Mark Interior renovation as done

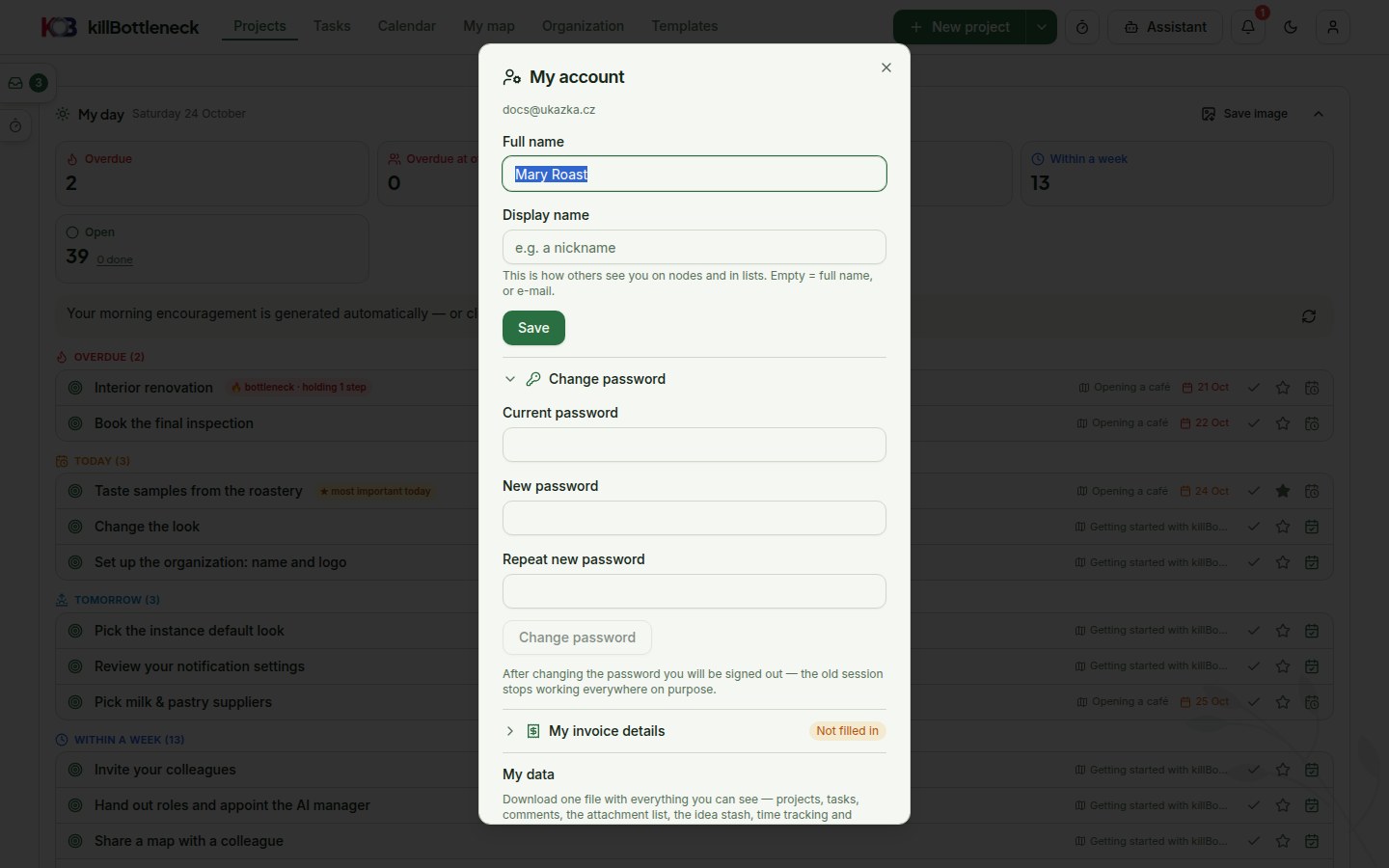pos(1254,388)
